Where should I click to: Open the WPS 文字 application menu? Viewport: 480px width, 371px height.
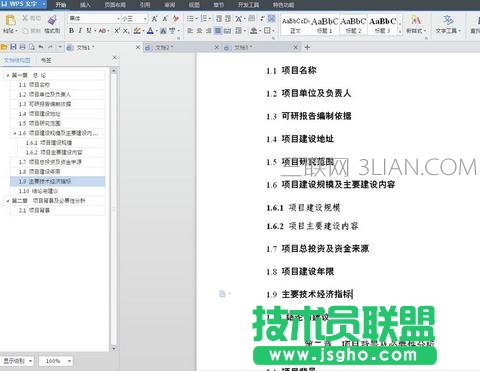point(23,4)
